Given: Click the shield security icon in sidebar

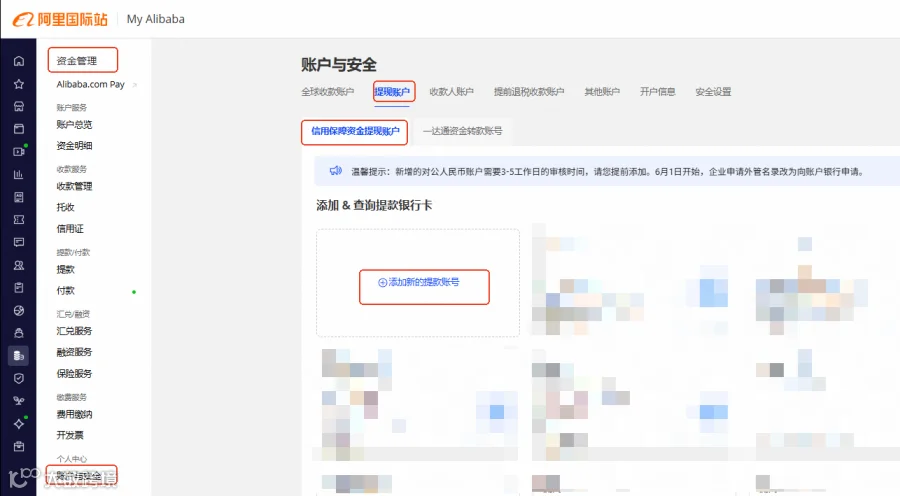Looking at the screenshot, I should [19, 378].
